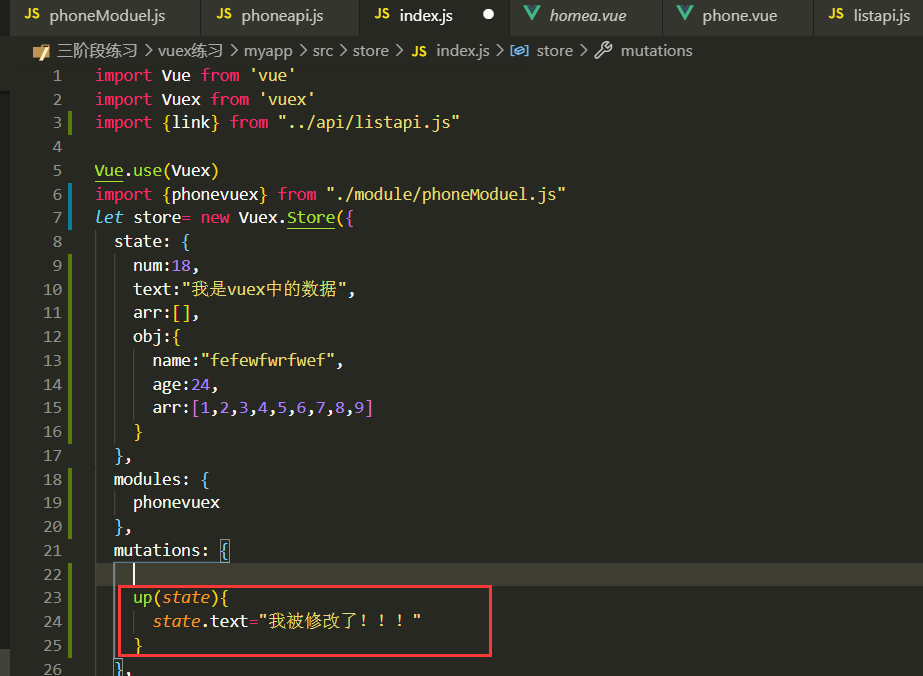The image size is (923, 676).
Task: Click the arr:[1,2,3,4,5,6,7,8,9] array
Action: tap(263, 407)
